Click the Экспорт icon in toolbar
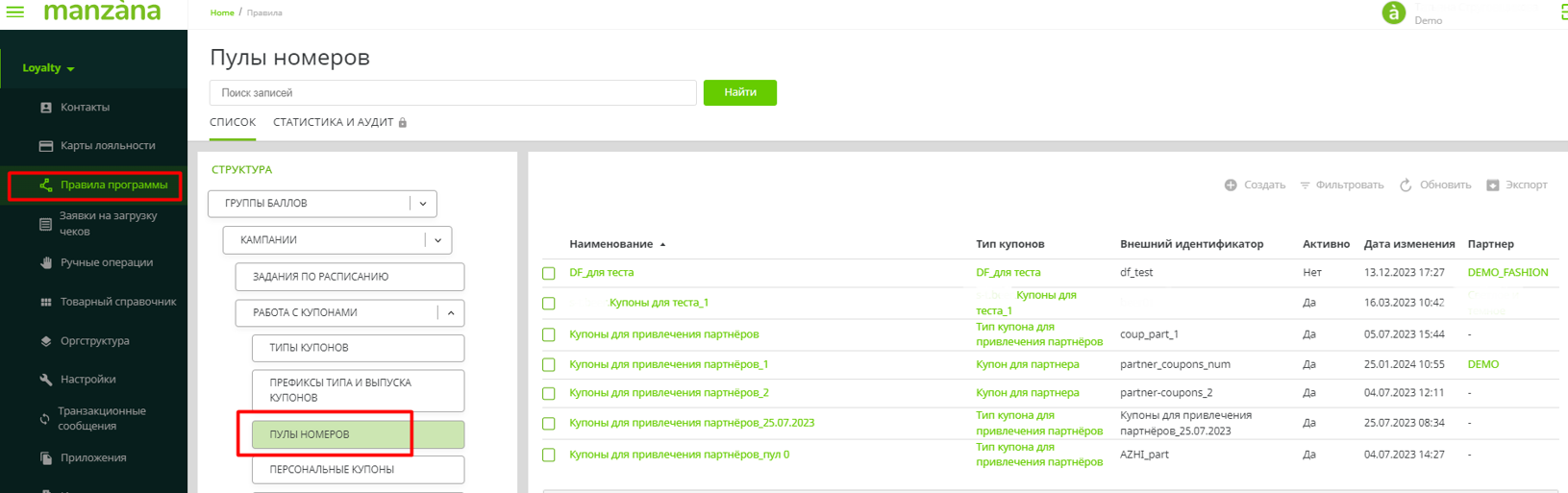The height and width of the screenshot is (493, 1568). pyautogui.click(x=1493, y=185)
